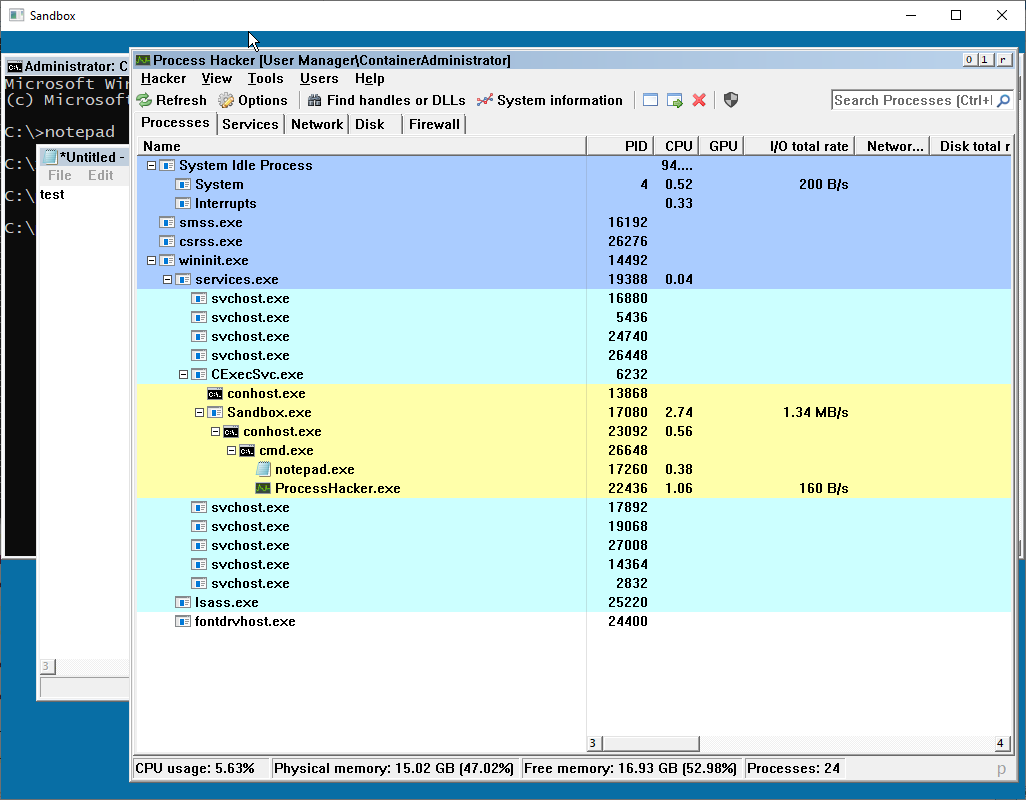Click the find window toolbar icon

point(650,101)
